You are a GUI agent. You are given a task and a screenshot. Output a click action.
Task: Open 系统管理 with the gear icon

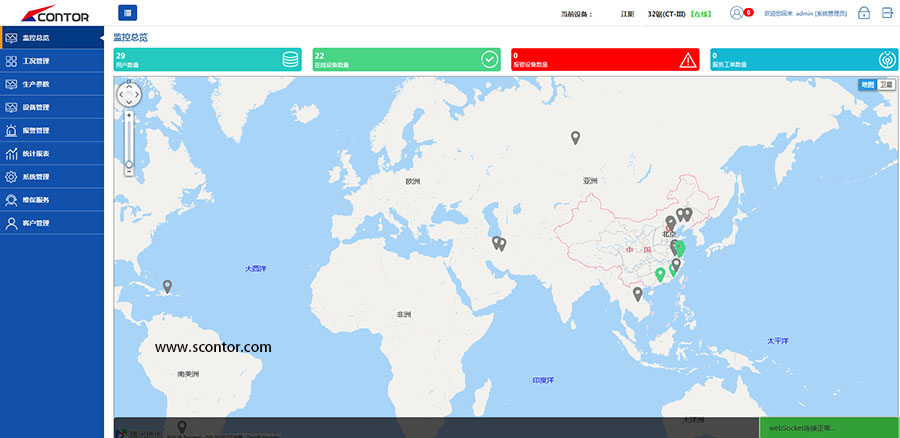[52, 177]
